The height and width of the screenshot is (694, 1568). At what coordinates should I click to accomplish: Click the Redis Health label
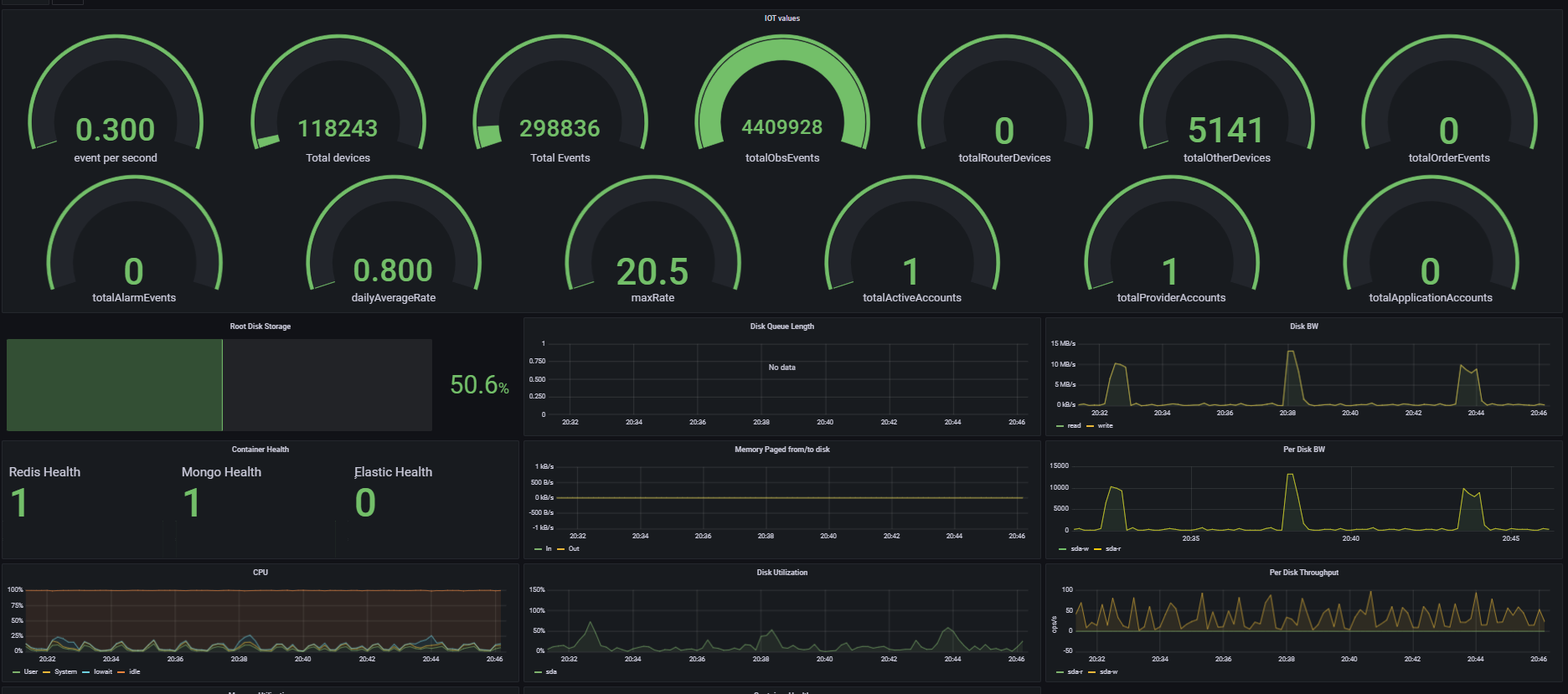pyautogui.click(x=44, y=472)
